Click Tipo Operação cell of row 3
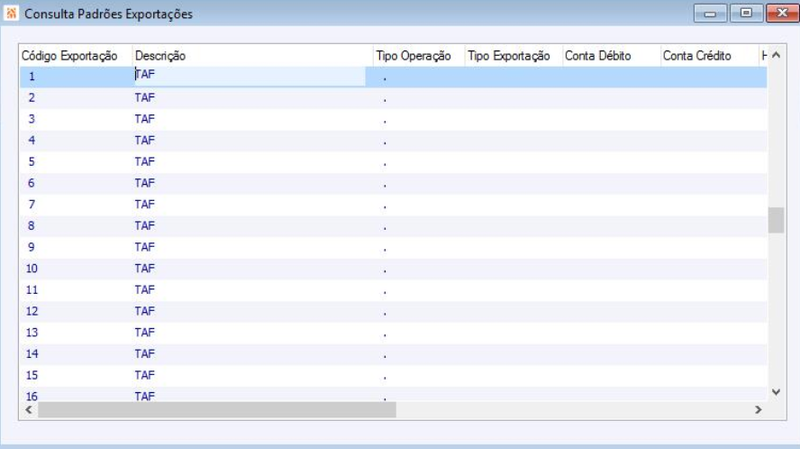The height and width of the screenshot is (449, 800). [419, 119]
